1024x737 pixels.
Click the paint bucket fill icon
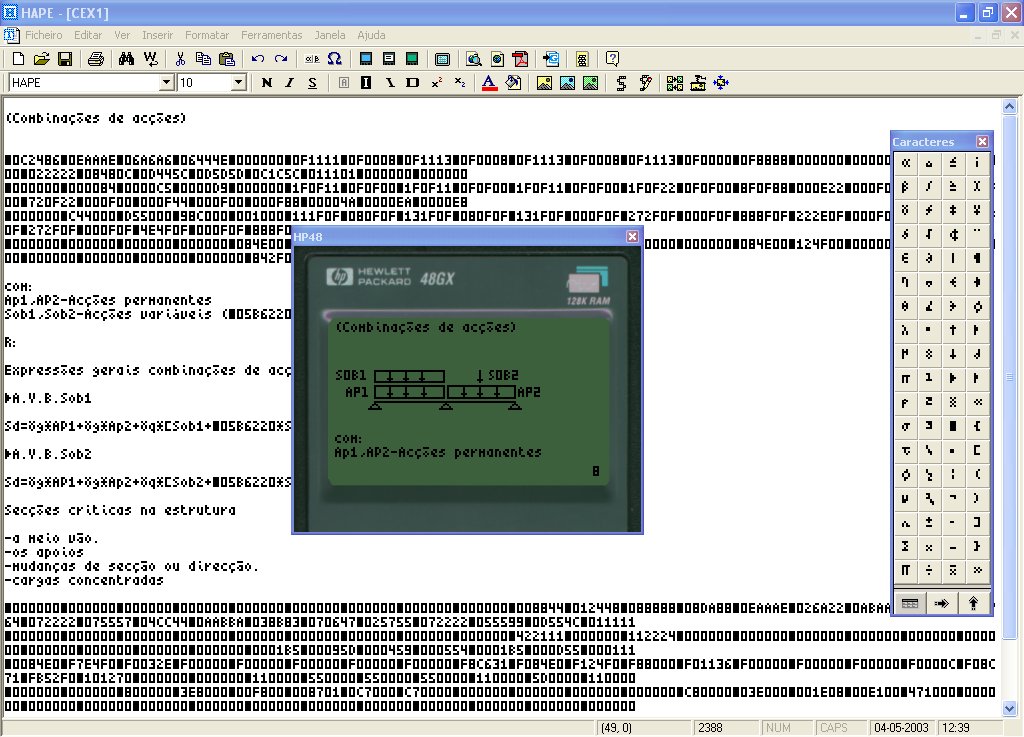513,82
